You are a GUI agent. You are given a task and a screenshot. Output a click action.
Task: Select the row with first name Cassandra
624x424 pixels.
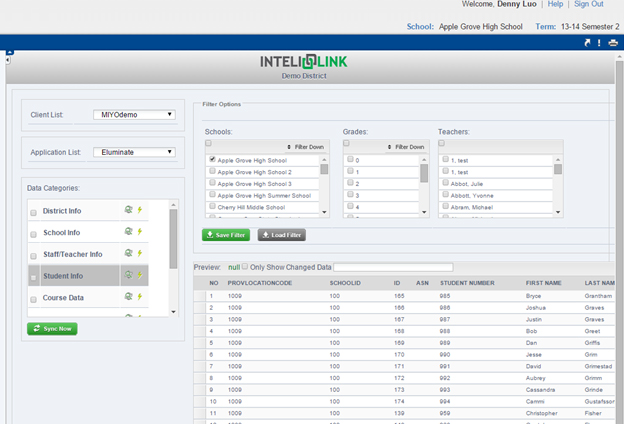click(x=404, y=390)
